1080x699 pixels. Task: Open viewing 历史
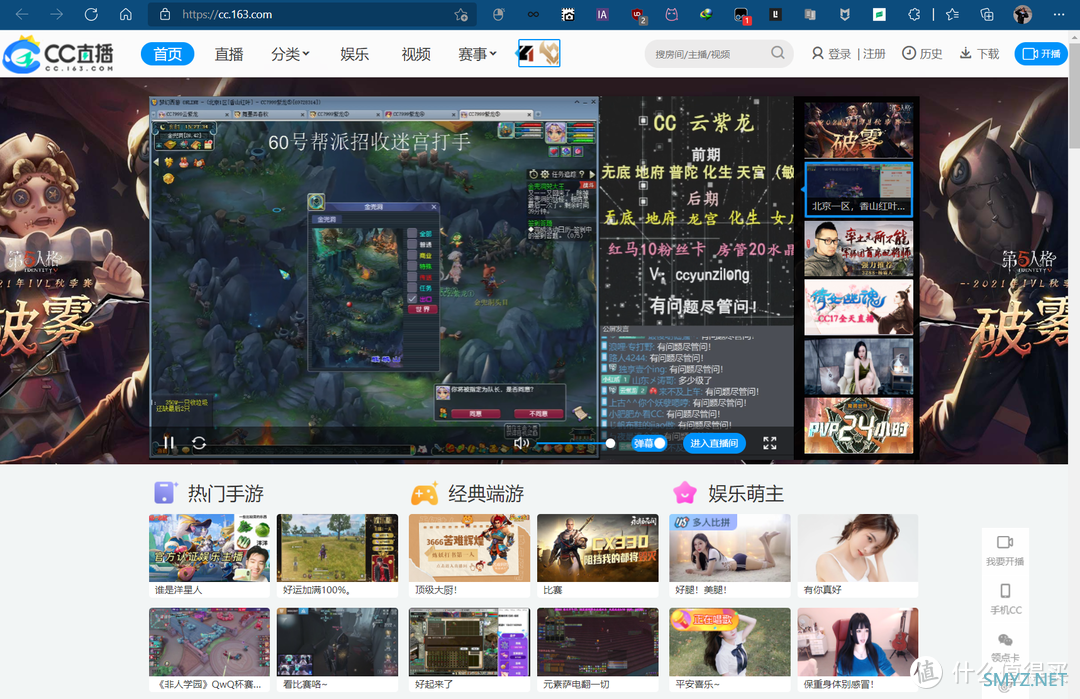pos(922,54)
